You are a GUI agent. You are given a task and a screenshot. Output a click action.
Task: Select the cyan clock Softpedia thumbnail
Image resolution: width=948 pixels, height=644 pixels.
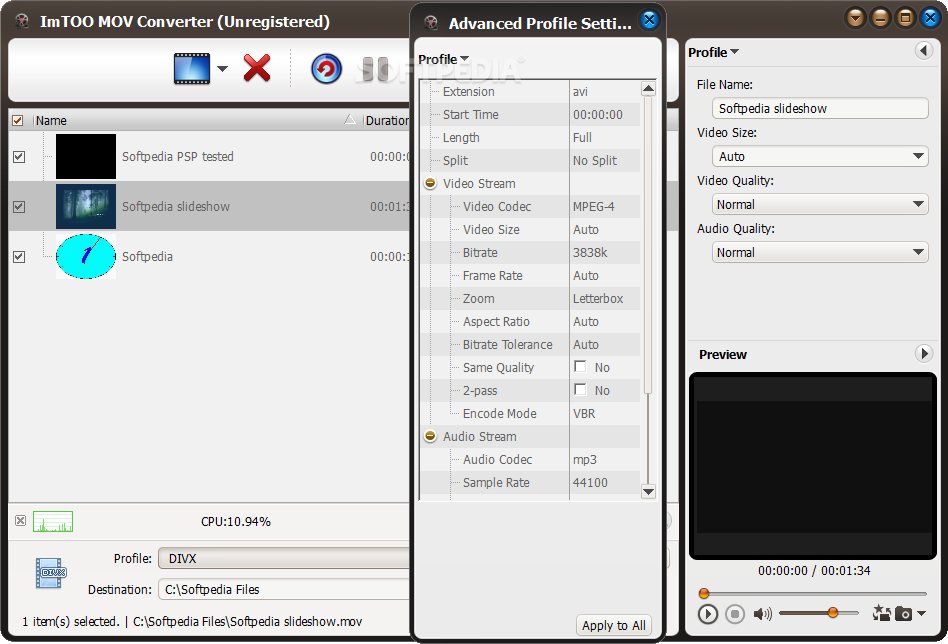(86, 257)
